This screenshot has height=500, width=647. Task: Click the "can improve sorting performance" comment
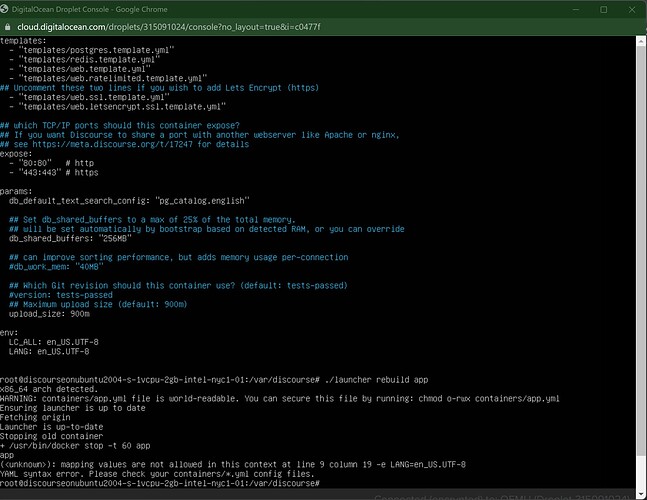(x=179, y=257)
